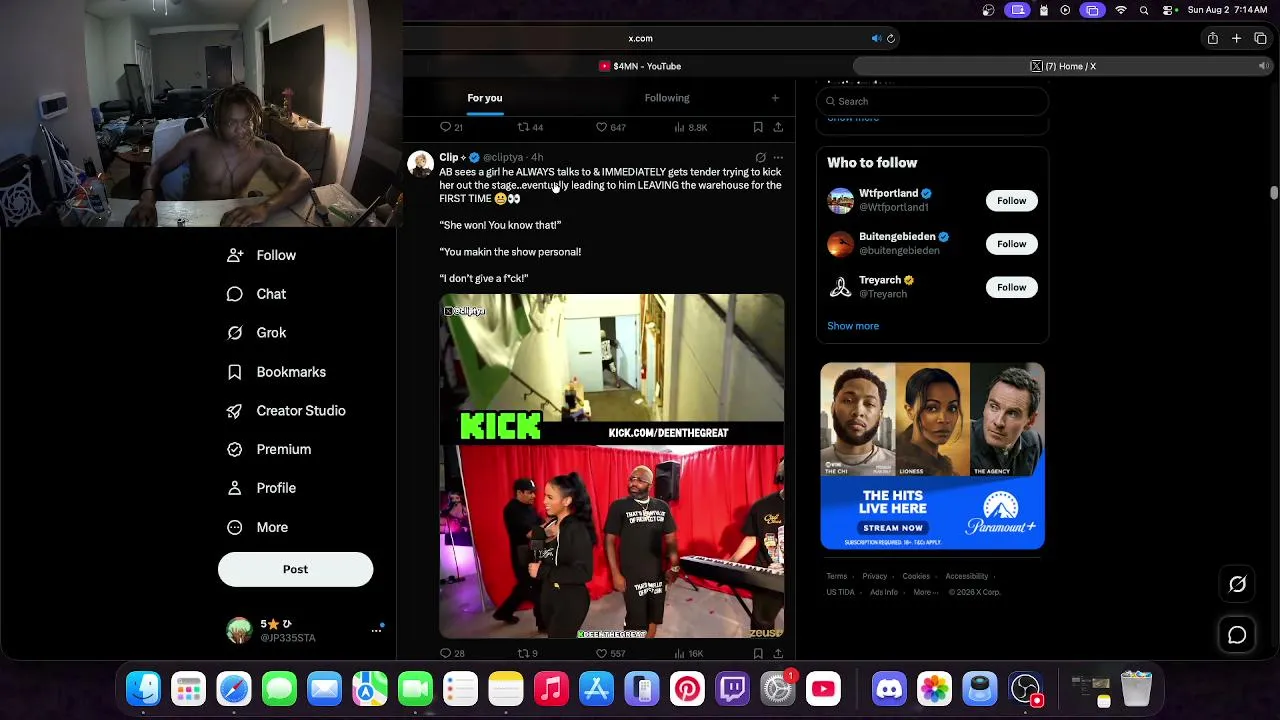Open the floating Grok button
The image size is (1280, 720).
click(1237, 585)
